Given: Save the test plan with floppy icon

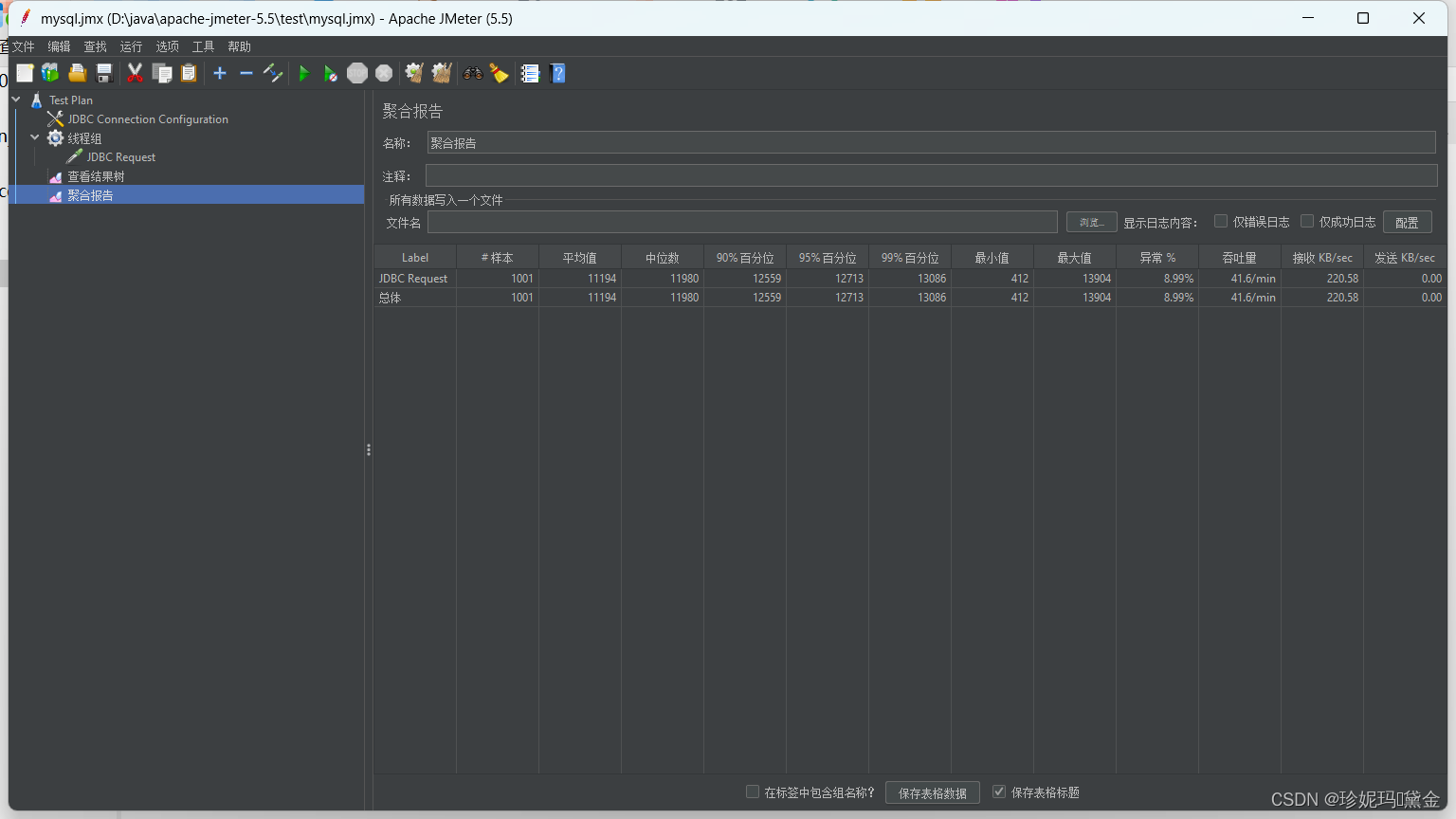Looking at the screenshot, I should click(x=104, y=73).
